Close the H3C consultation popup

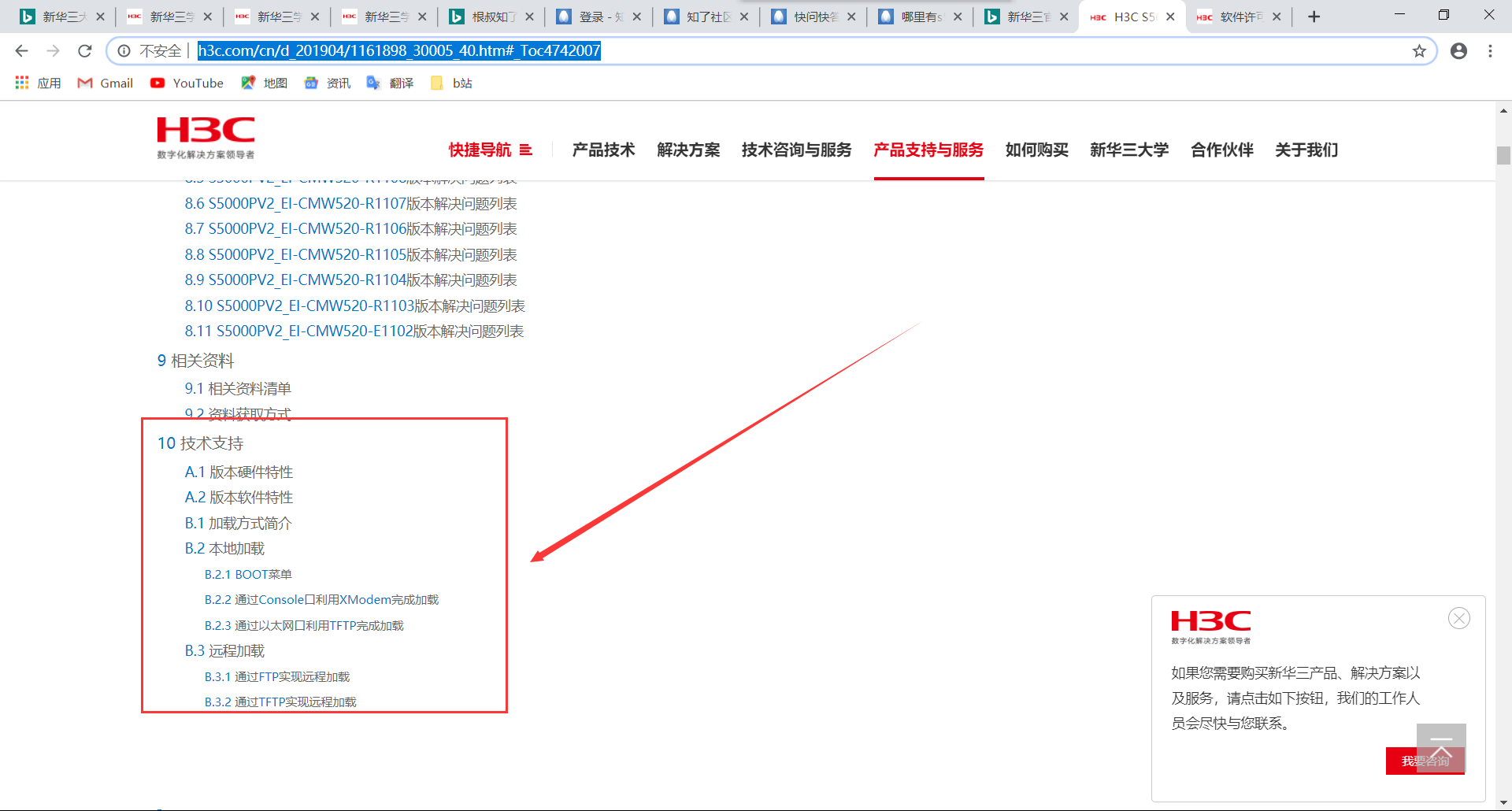tap(1459, 618)
